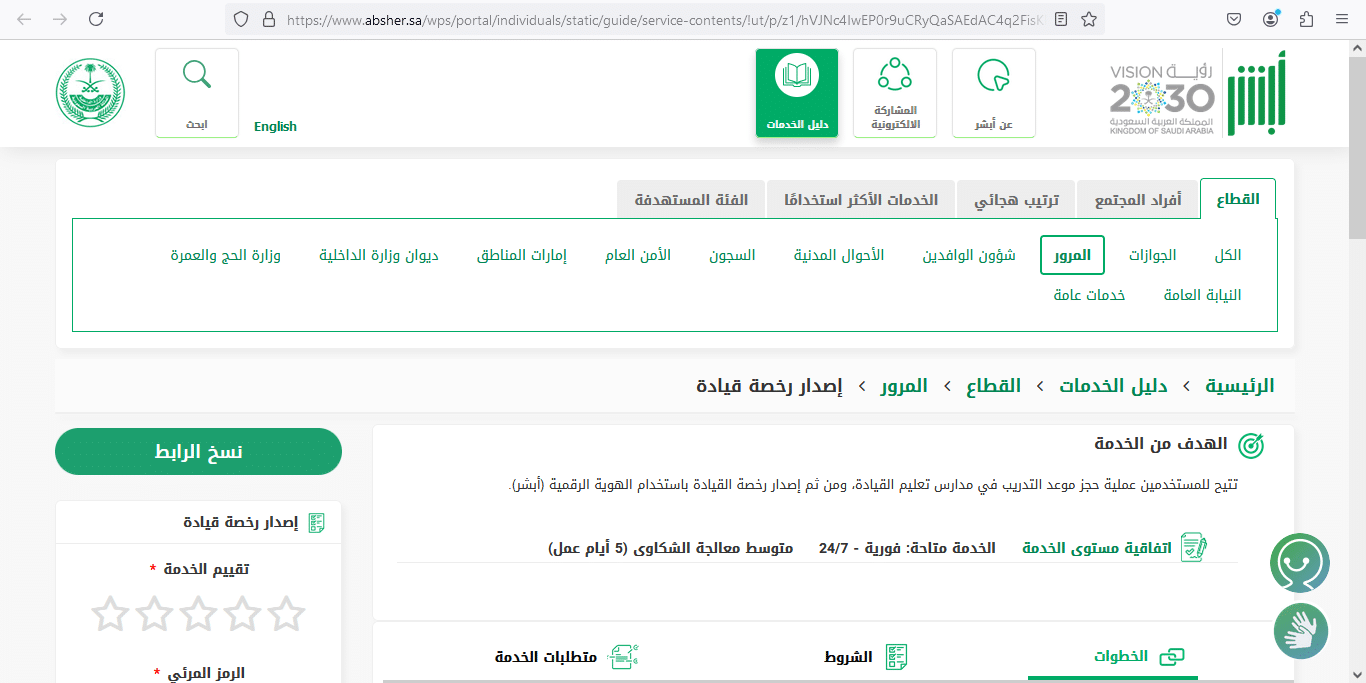Image resolution: width=1366 pixels, height=683 pixels.
Task: Go to الرئيسية breadcrumb link
Action: pos(1239,386)
